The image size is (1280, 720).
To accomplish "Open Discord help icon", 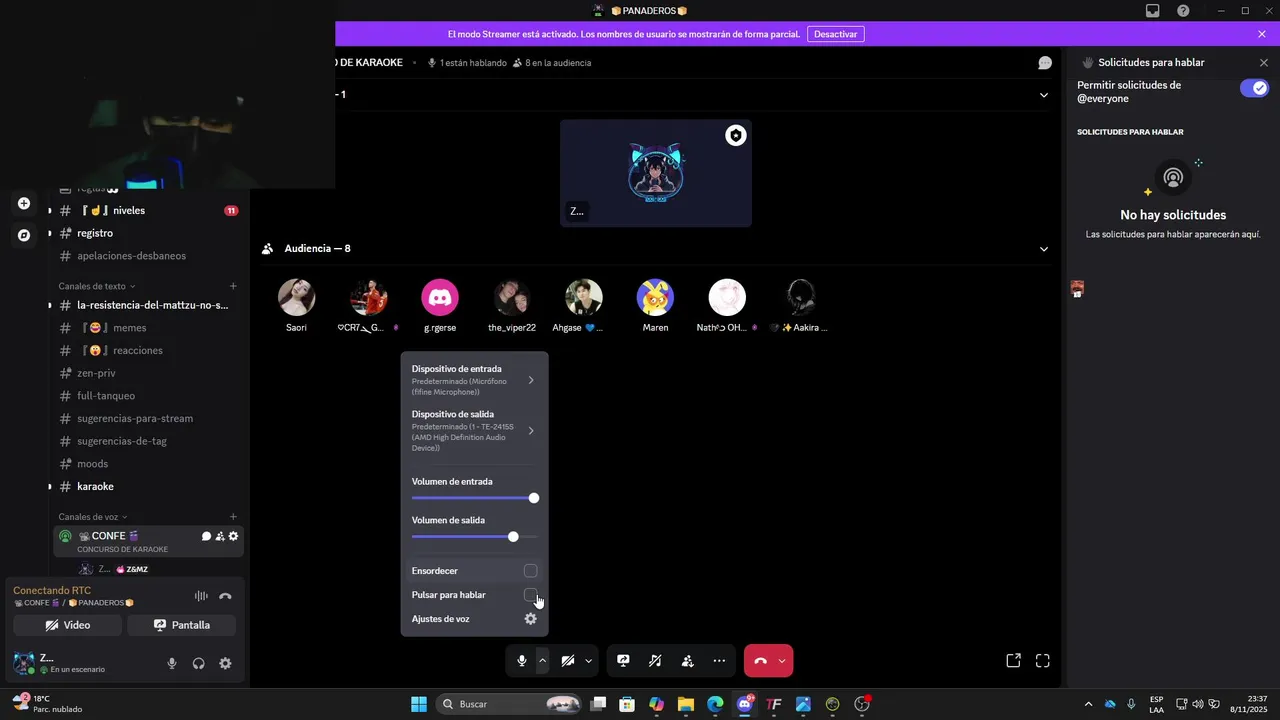I will tap(1184, 11).
